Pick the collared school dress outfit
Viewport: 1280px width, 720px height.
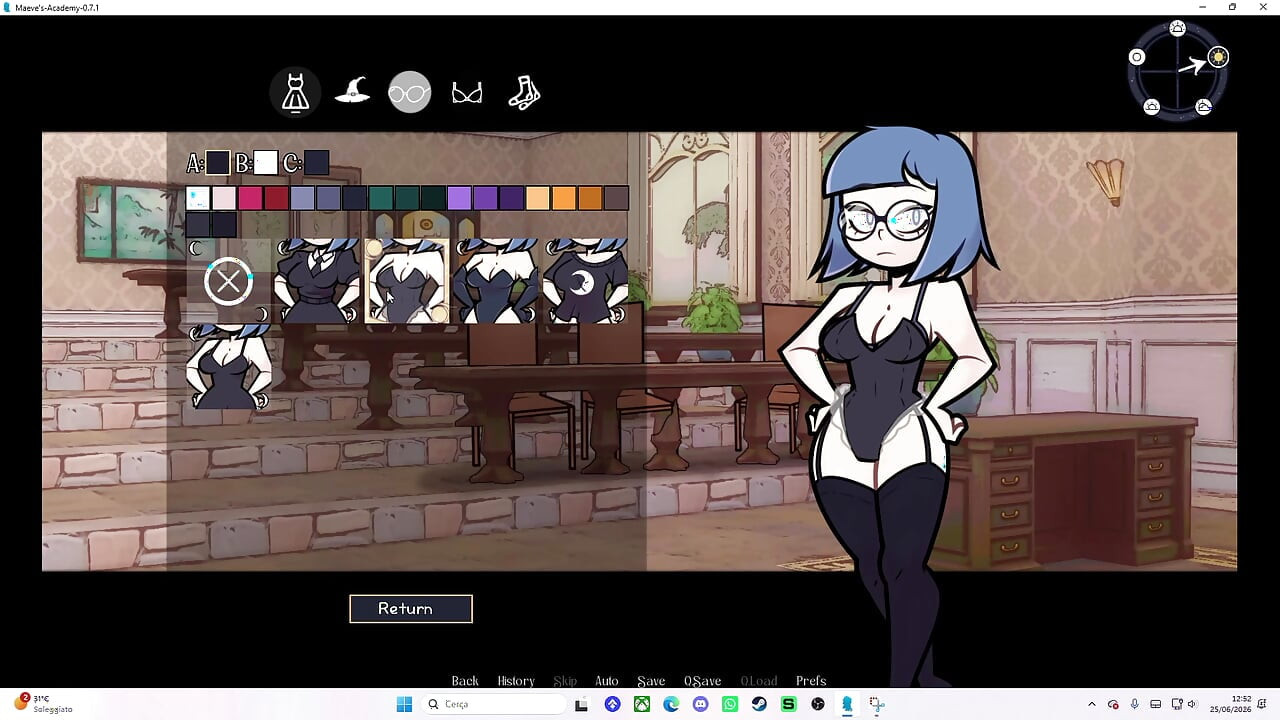pos(317,281)
